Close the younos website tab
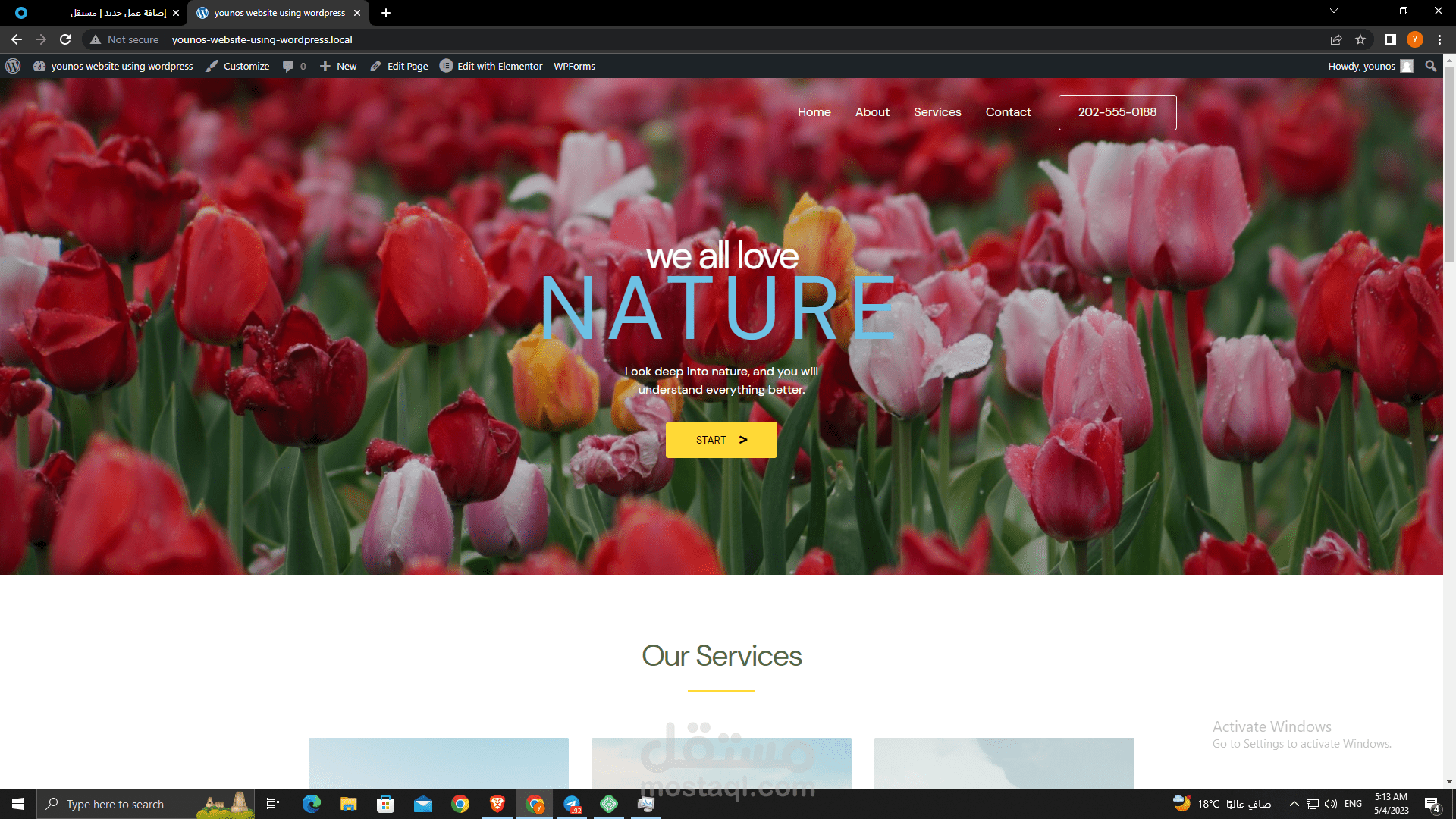 coord(357,13)
